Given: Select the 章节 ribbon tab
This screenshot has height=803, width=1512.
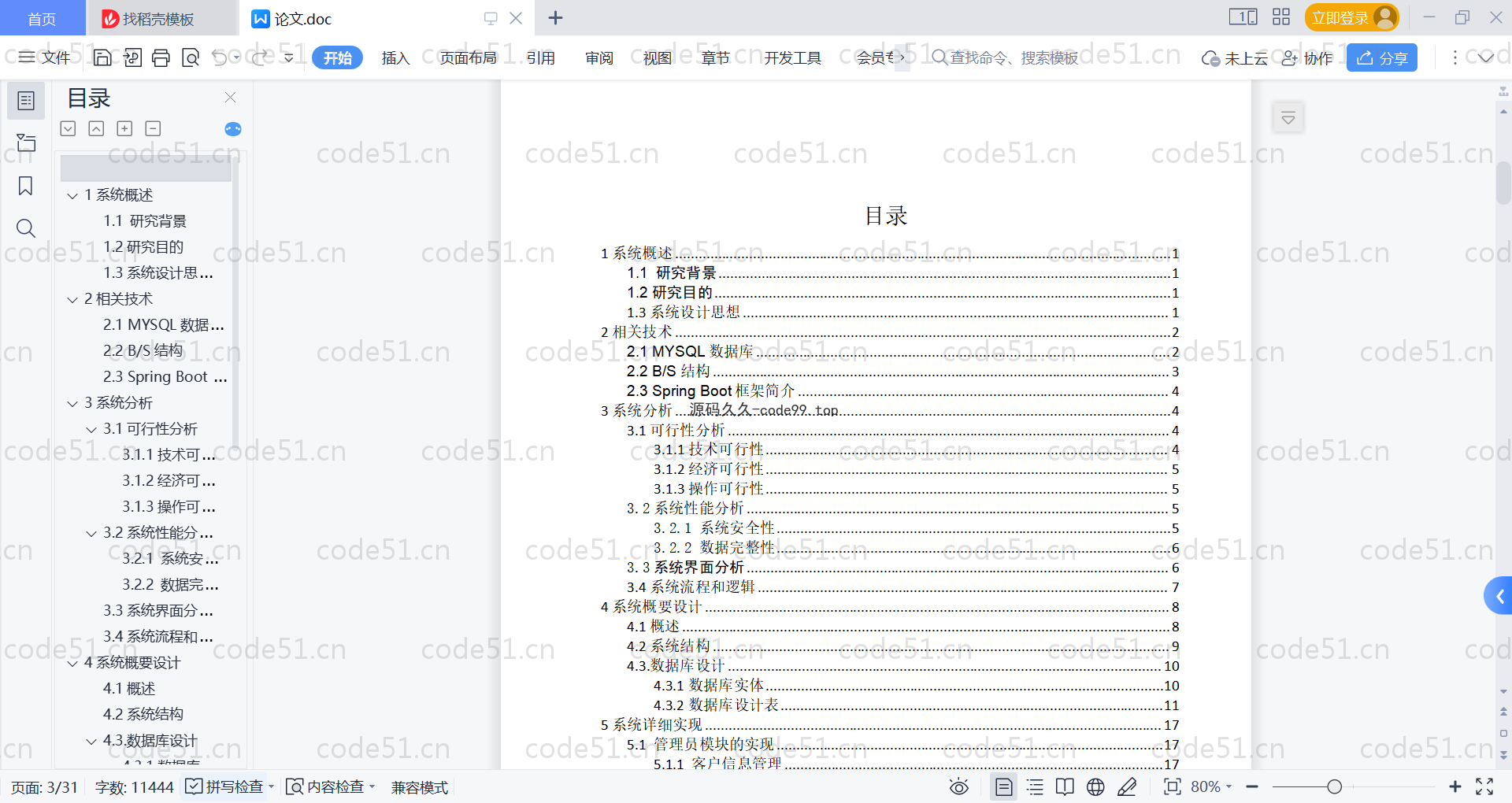Looking at the screenshot, I should [x=716, y=57].
